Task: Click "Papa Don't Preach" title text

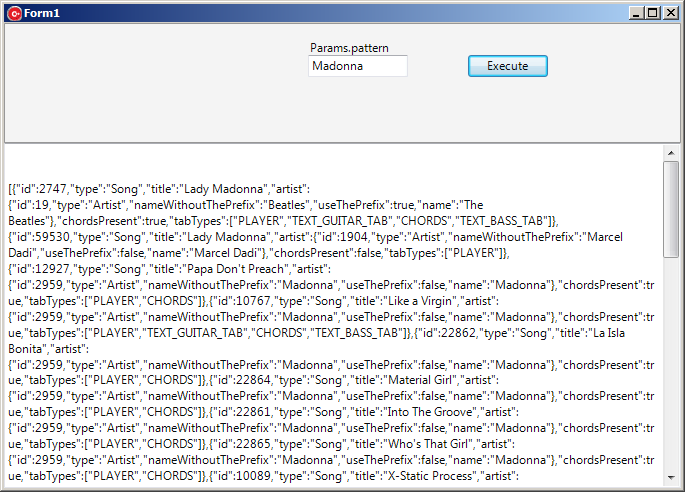Action: (236, 269)
